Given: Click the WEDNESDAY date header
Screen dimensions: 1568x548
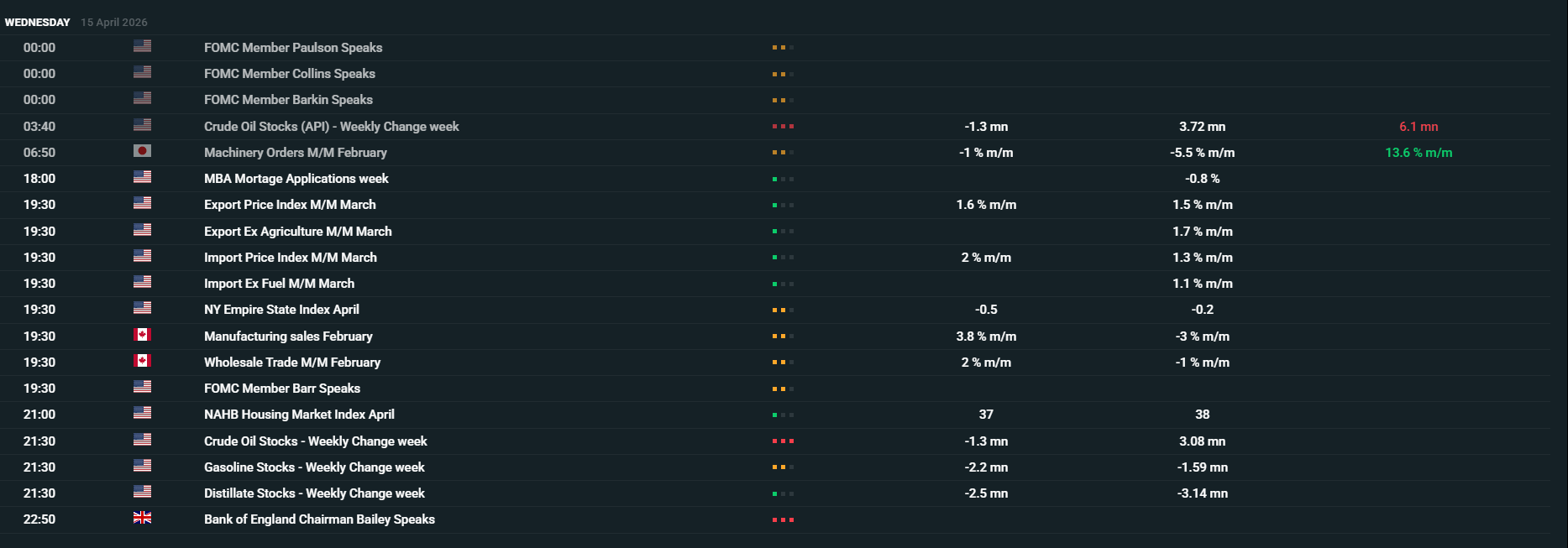Looking at the screenshot, I should (x=38, y=23).
